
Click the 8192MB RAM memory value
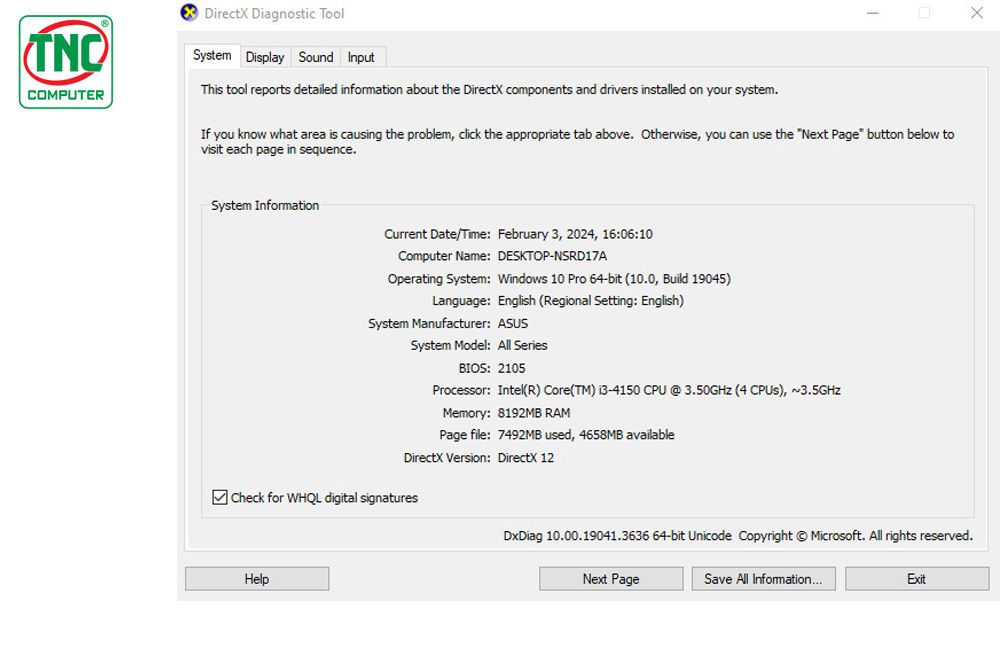[x=534, y=413]
